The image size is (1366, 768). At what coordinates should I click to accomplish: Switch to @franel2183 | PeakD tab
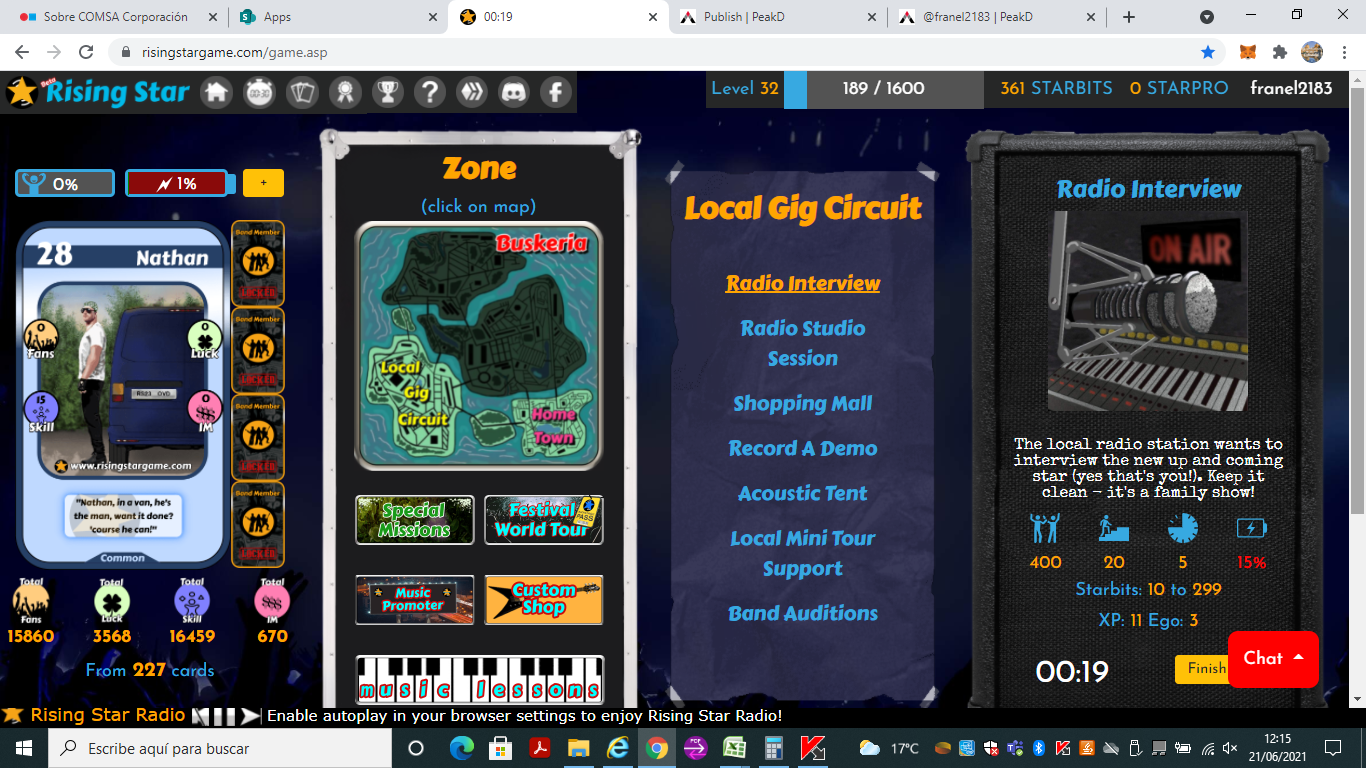click(x=997, y=17)
